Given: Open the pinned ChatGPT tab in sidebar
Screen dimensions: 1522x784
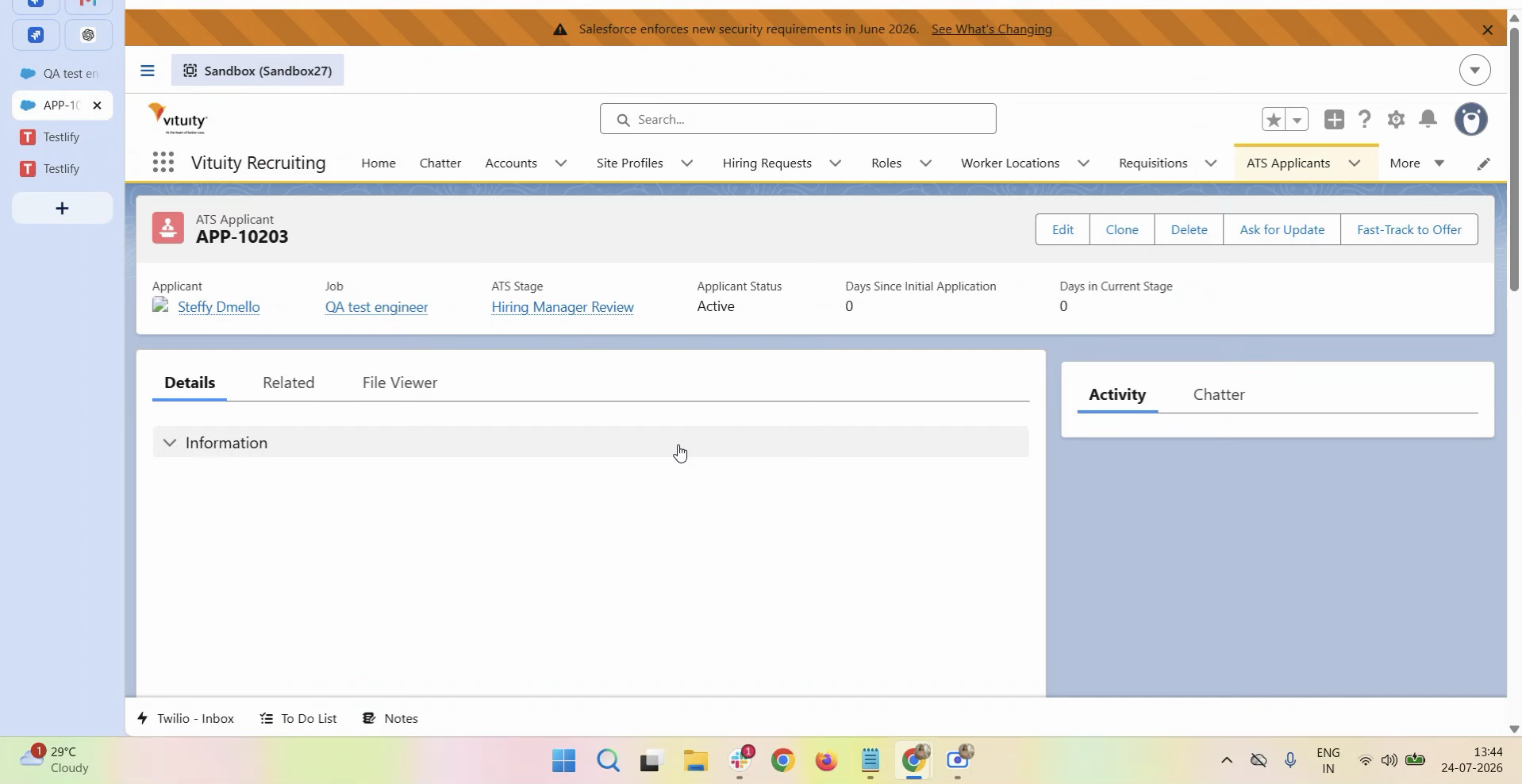Looking at the screenshot, I should (88, 35).
